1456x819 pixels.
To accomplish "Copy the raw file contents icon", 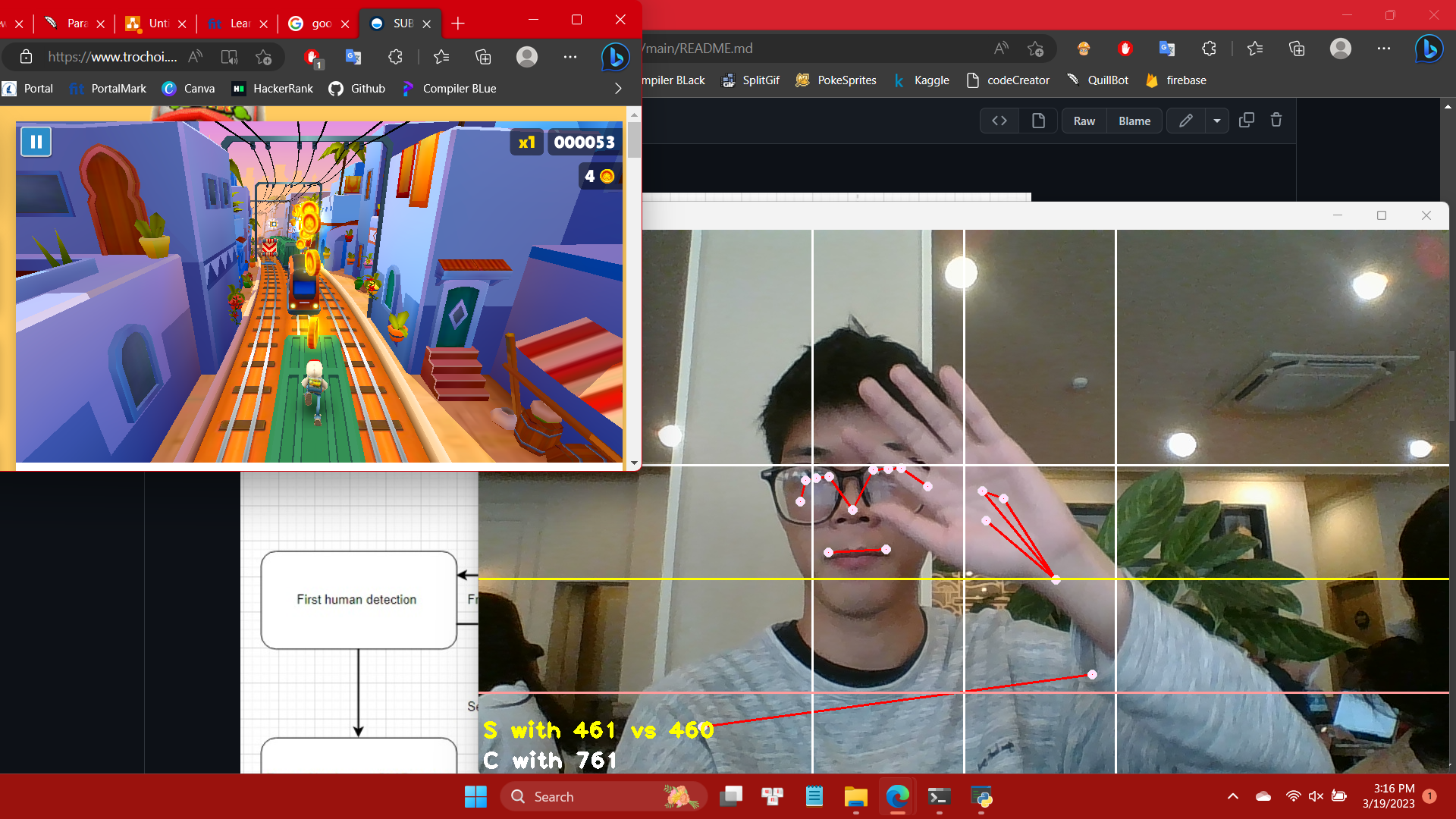I will point(1246,120).
